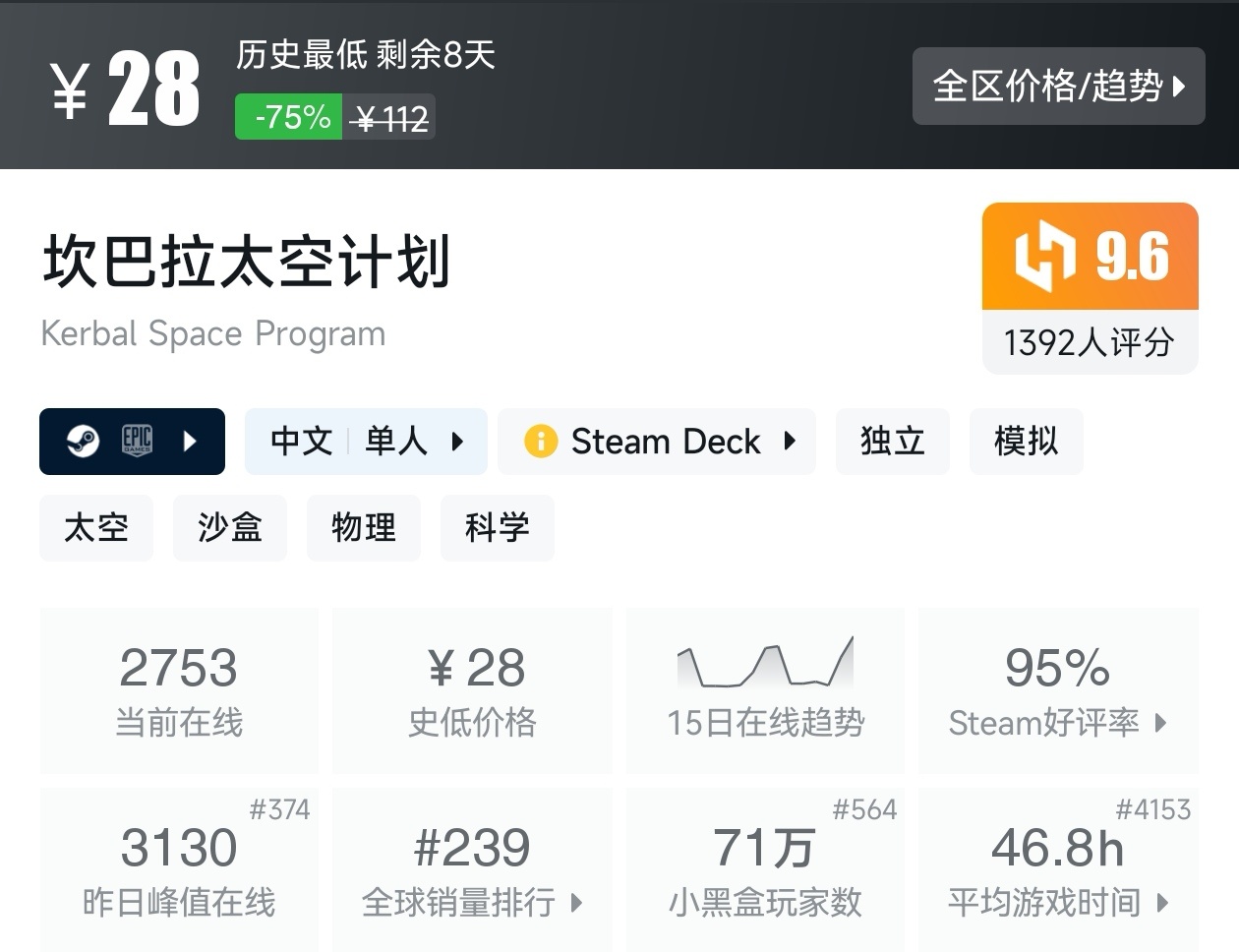Click the Epic Games logo icon
Screen dimensions: 1239x952
[x=137, y=441]
